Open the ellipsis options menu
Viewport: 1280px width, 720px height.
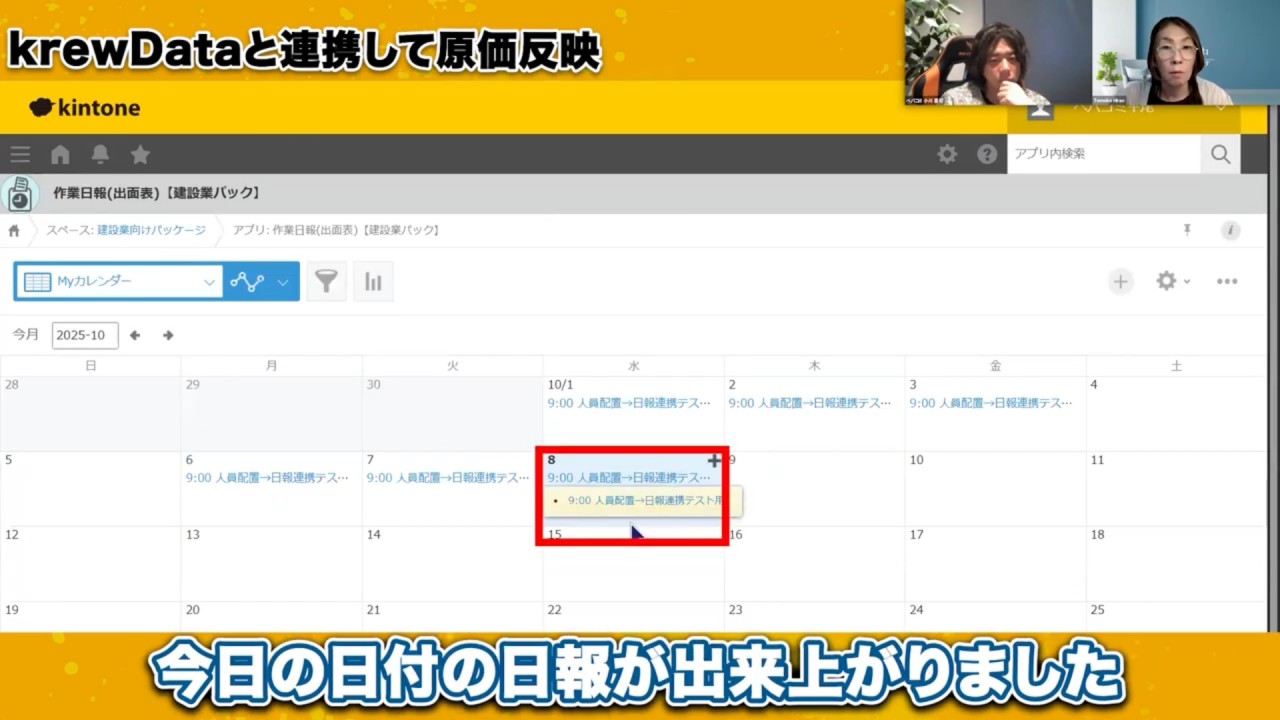1227,281
